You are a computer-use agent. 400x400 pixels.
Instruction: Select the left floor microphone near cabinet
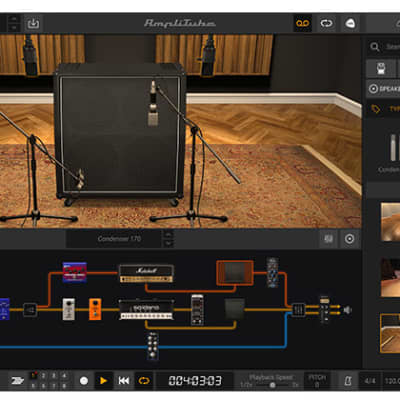point(80,179)
